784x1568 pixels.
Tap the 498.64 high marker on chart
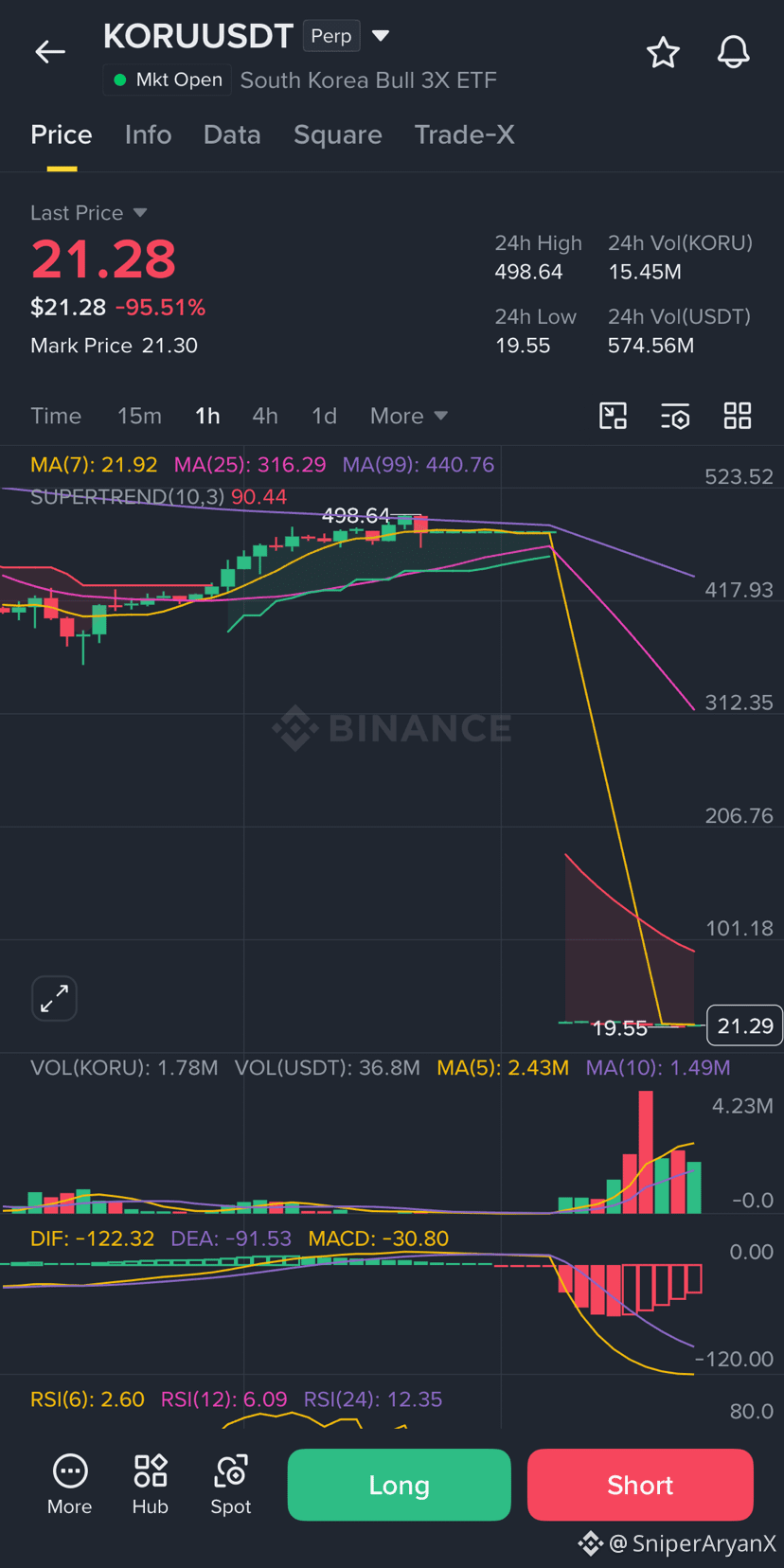point(356,516)
